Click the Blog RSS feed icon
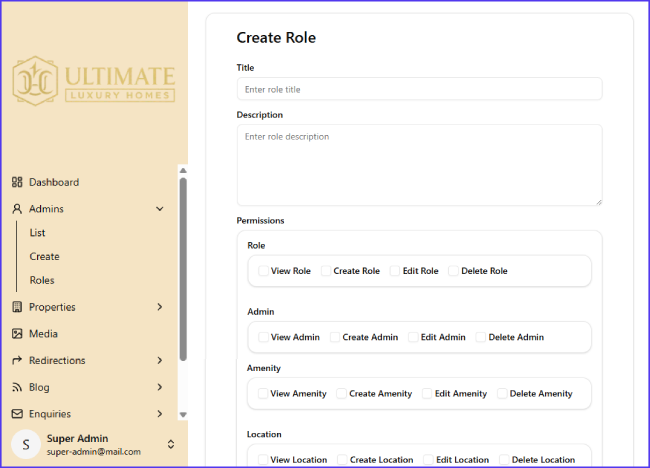This screenshot has height=468, width=650. (17, 387)
